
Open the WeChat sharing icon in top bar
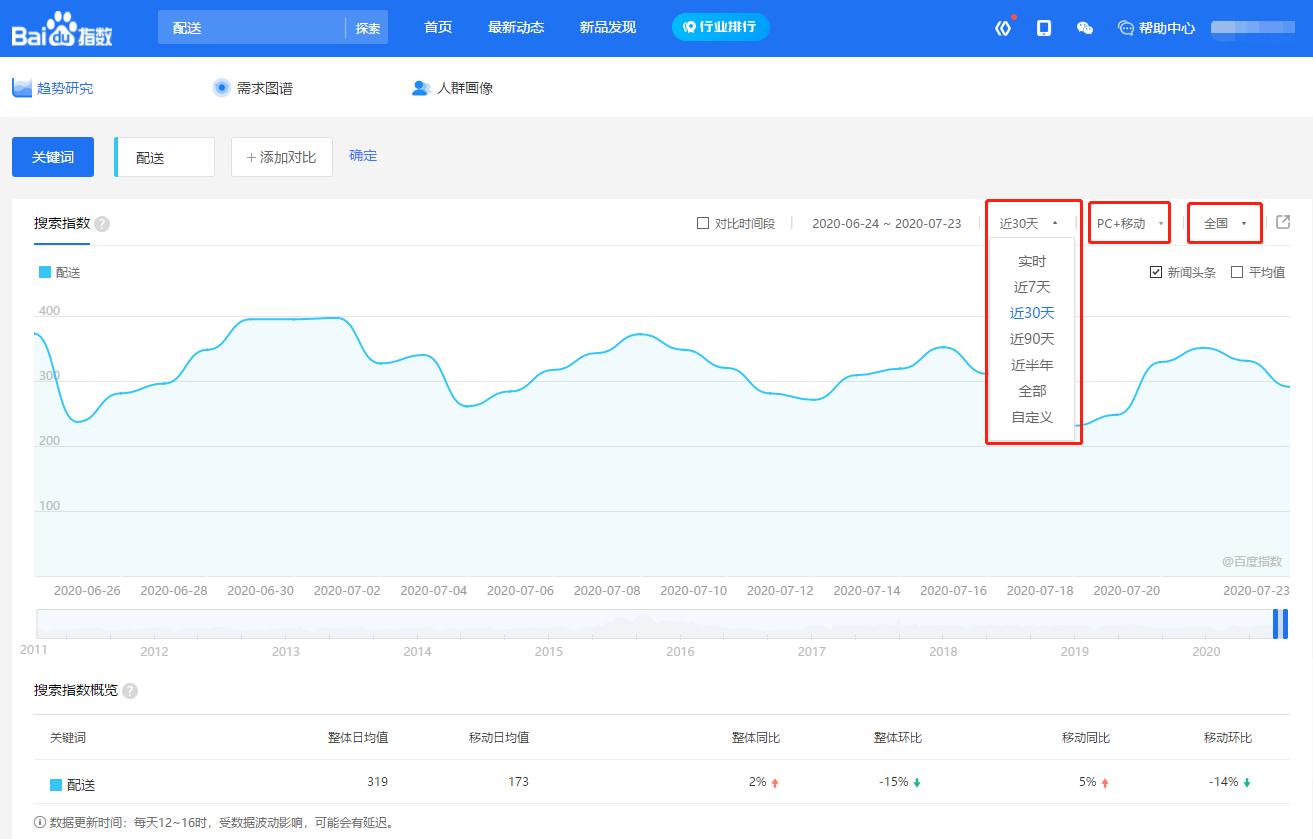point(1084,27)
